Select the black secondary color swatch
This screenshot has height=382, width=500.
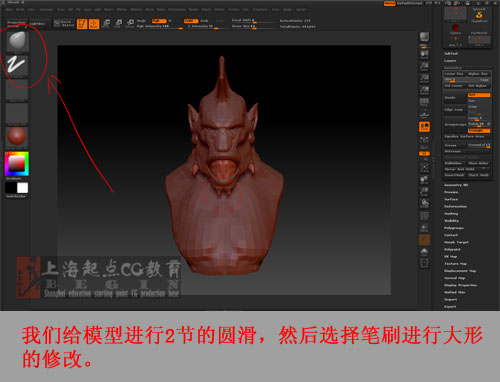coord(11,188)
